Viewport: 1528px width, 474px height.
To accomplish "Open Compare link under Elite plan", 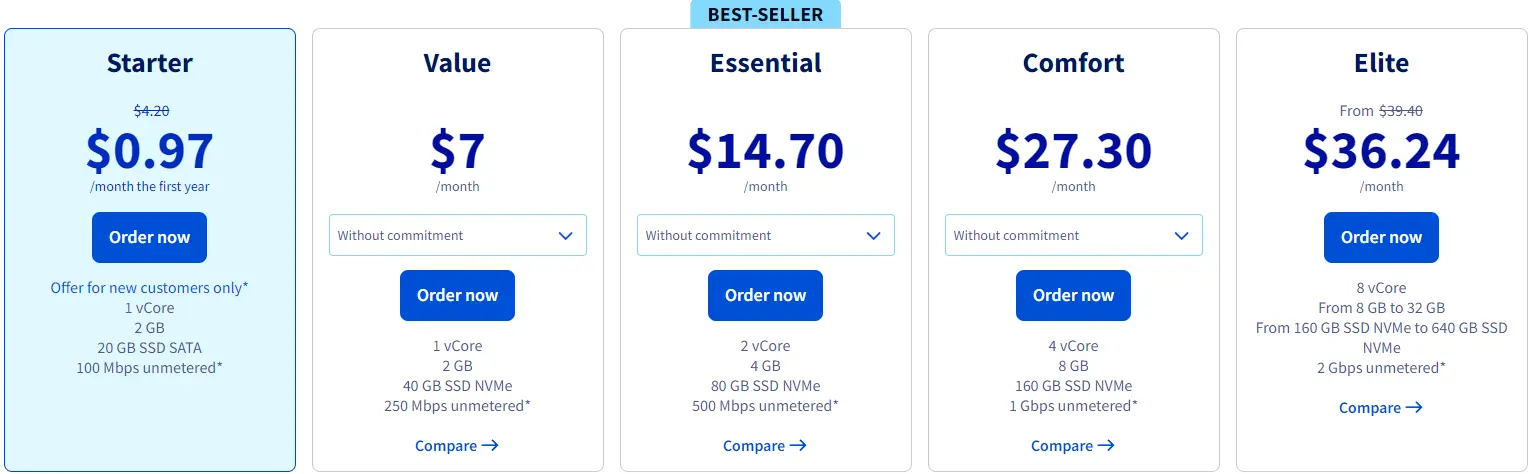I will tap(1381, 408).
